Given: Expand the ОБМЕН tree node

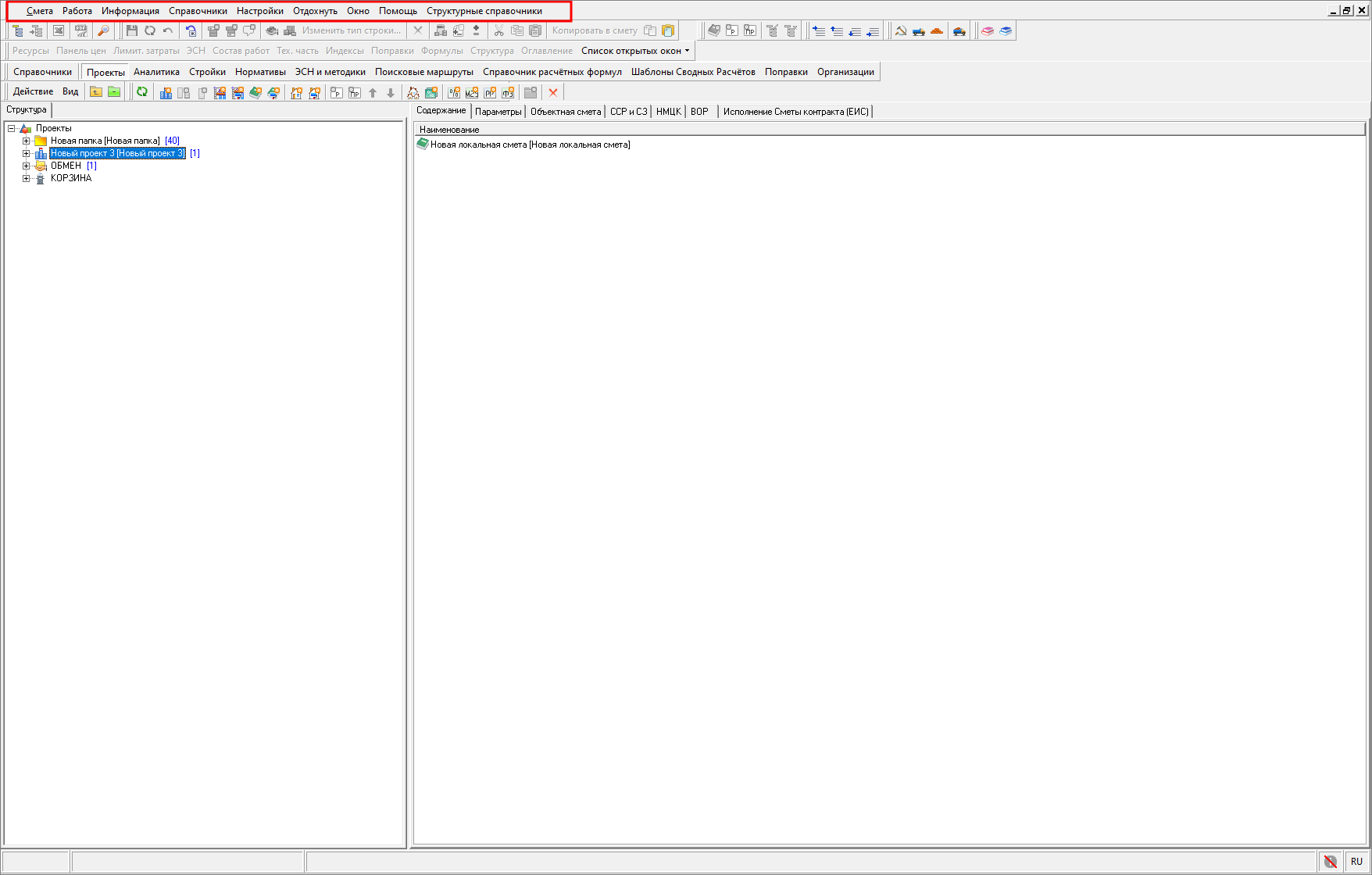Looking at the screenshot, I should click(26, 166).
